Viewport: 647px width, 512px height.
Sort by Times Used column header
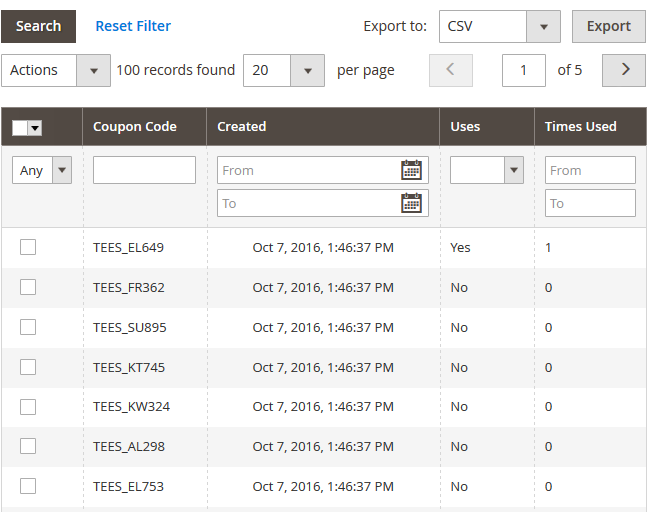point(580,127)
